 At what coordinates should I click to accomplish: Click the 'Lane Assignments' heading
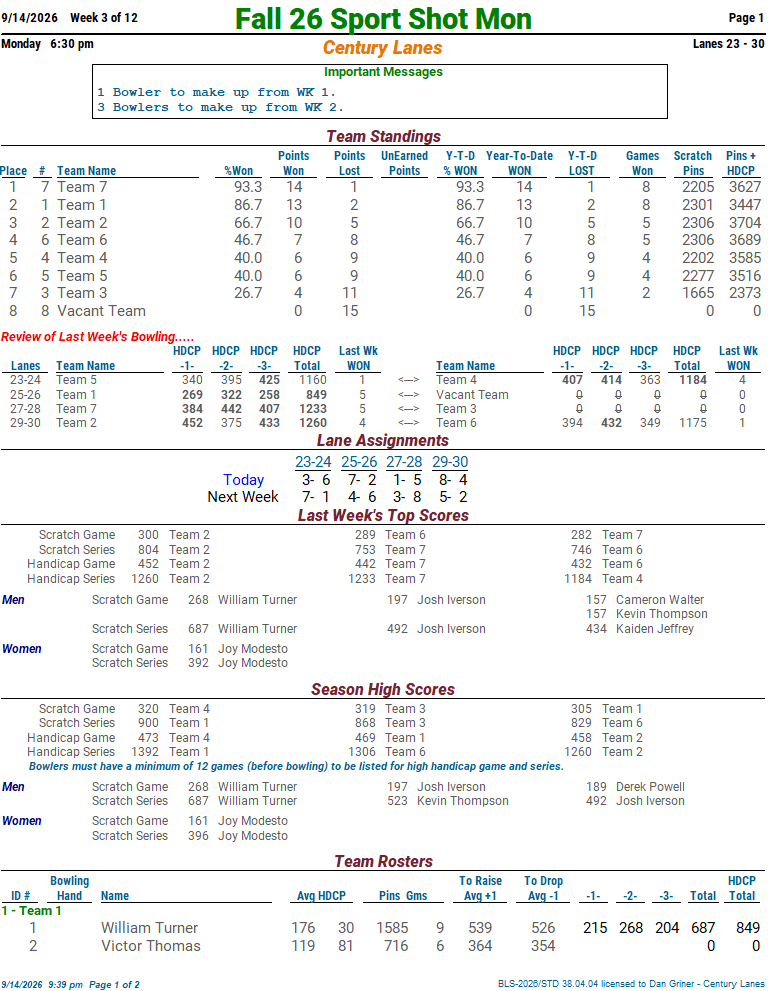click(x=383, y=441)
